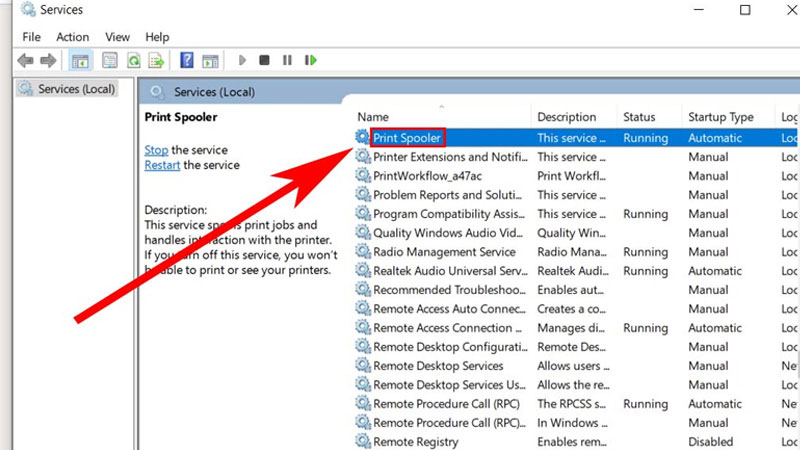This screenshot has width=800, height=450.
Task: Click the blue Help question-mark icon
Action: point(186,61)
